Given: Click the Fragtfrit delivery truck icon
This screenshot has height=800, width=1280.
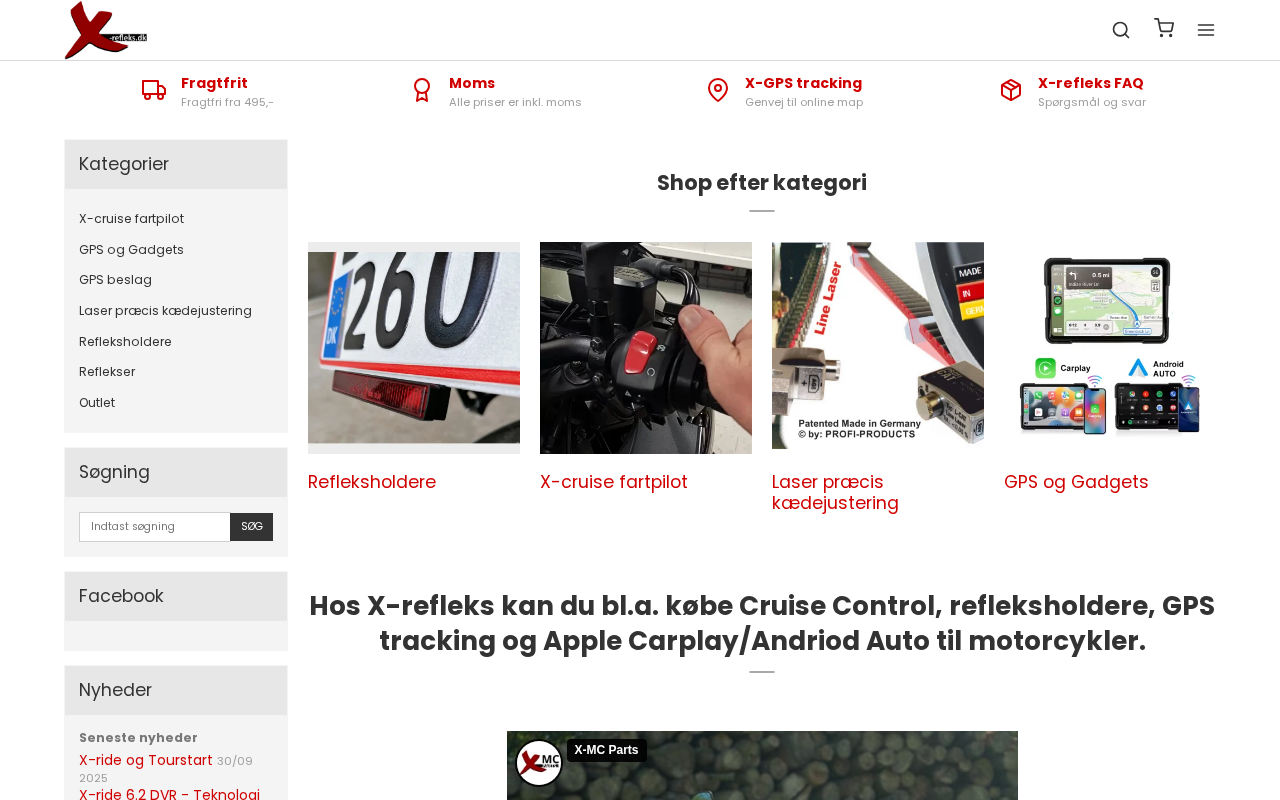Looking at the screenshot, I should tap(154, 90).
